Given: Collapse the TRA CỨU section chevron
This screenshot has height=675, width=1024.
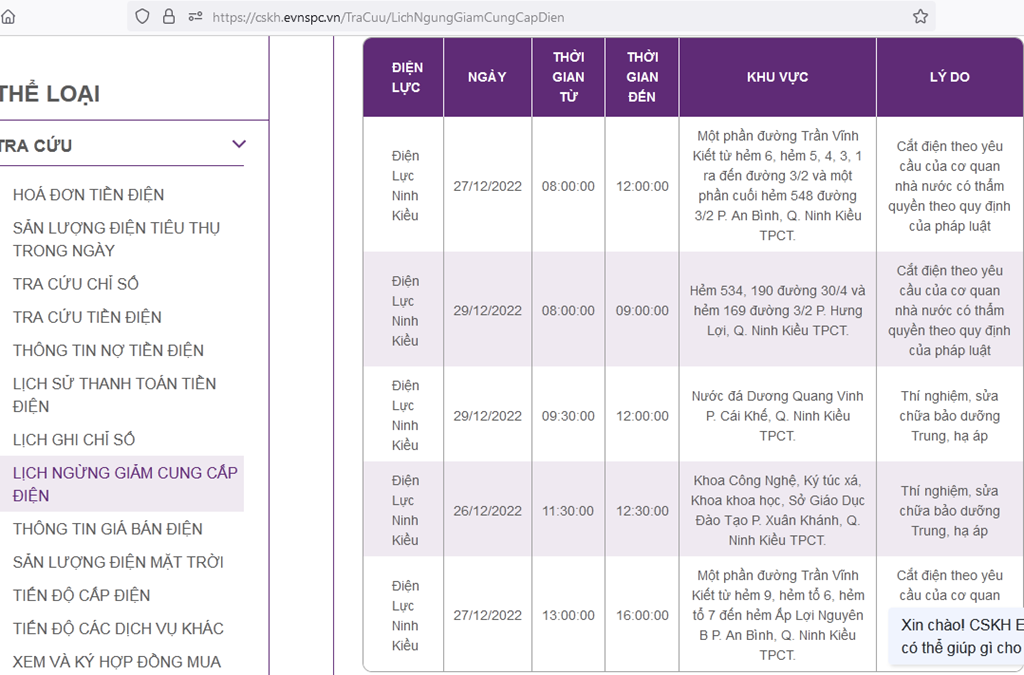Looking at the screenshot, I should pyautogui.click(x=238, y=144).
